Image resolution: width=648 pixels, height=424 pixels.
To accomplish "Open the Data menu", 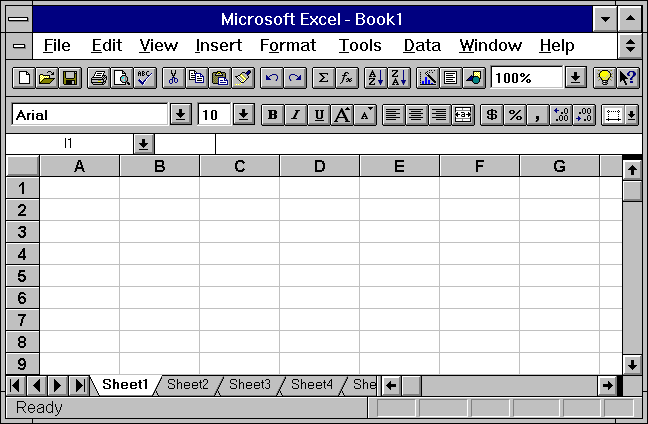I will coord(422,45).
